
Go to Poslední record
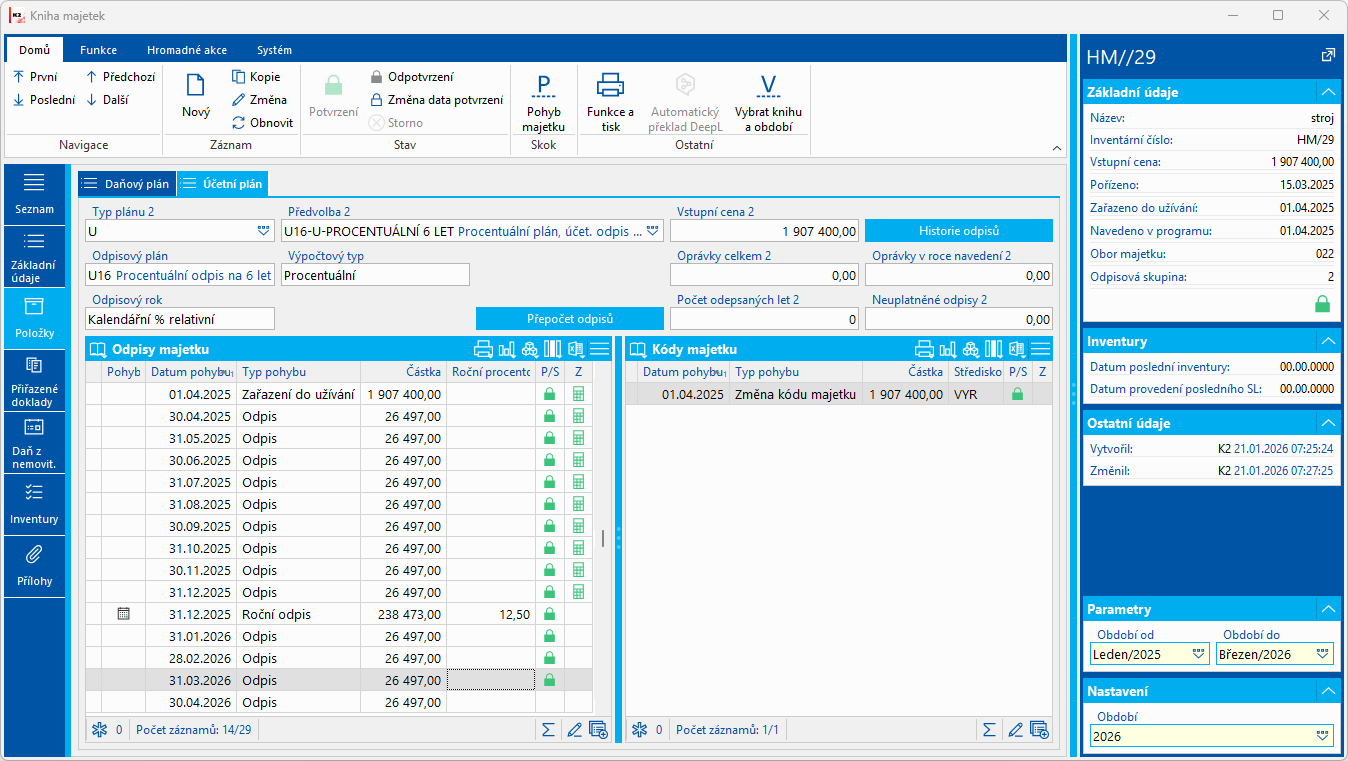(x=43, y=99)
